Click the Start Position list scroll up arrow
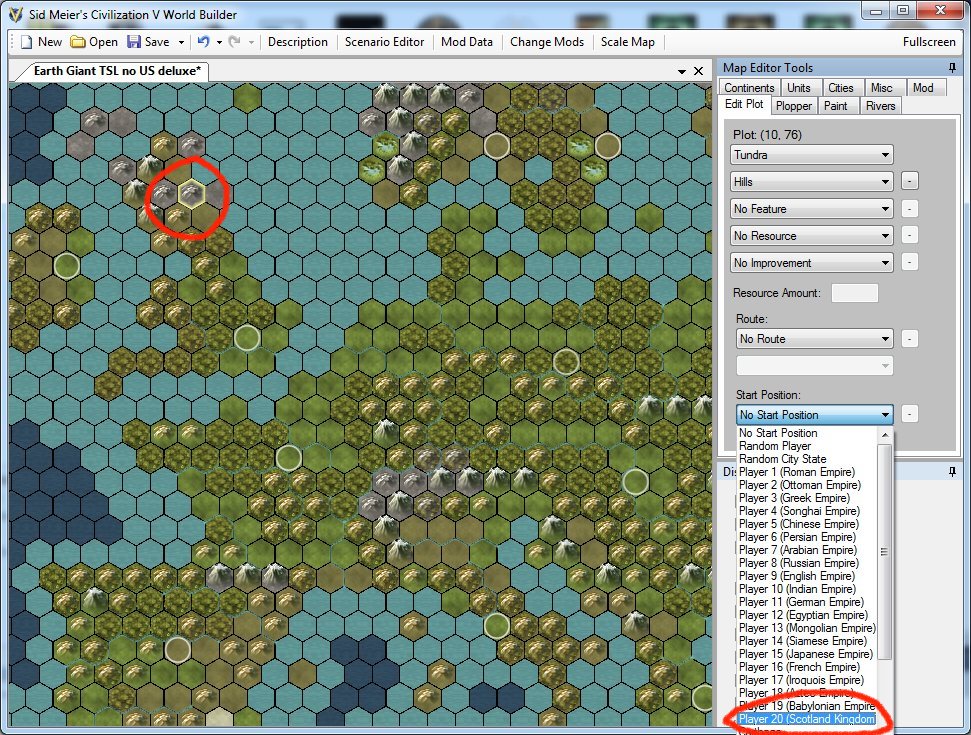 tap(885, 435)
